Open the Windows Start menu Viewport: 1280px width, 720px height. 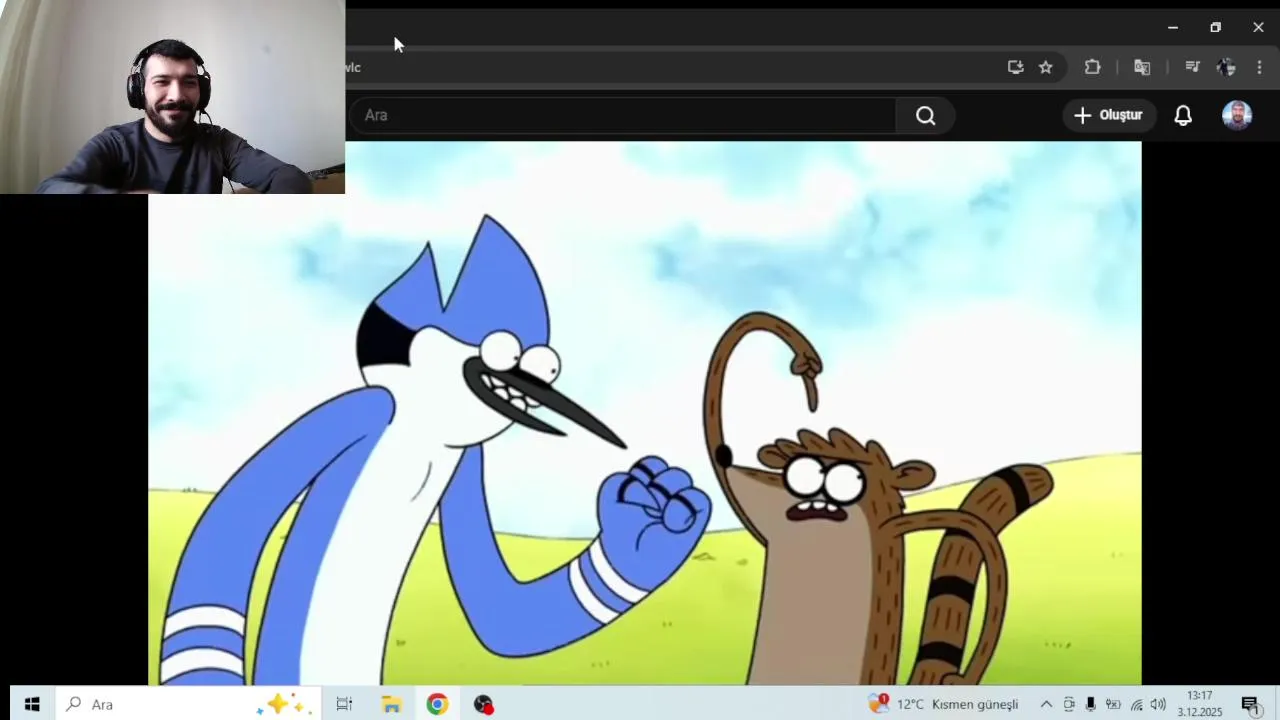tap(32, 704)
